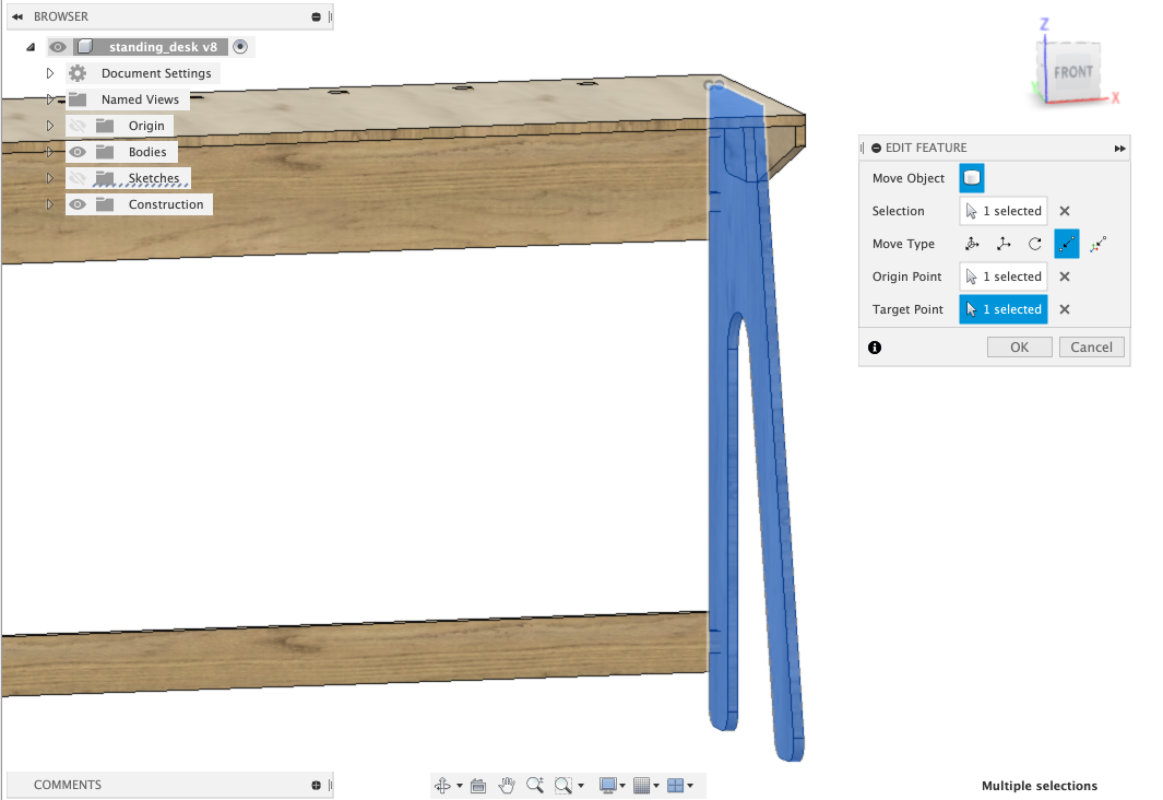Viewport: 1163px width, 800px height.
Task: Expand the Comments panel with plus dot
Action: coord(316,784)
